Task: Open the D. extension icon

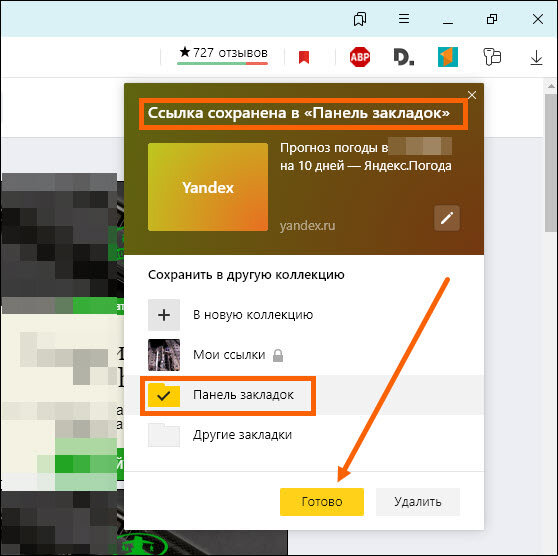Action: 404,57
